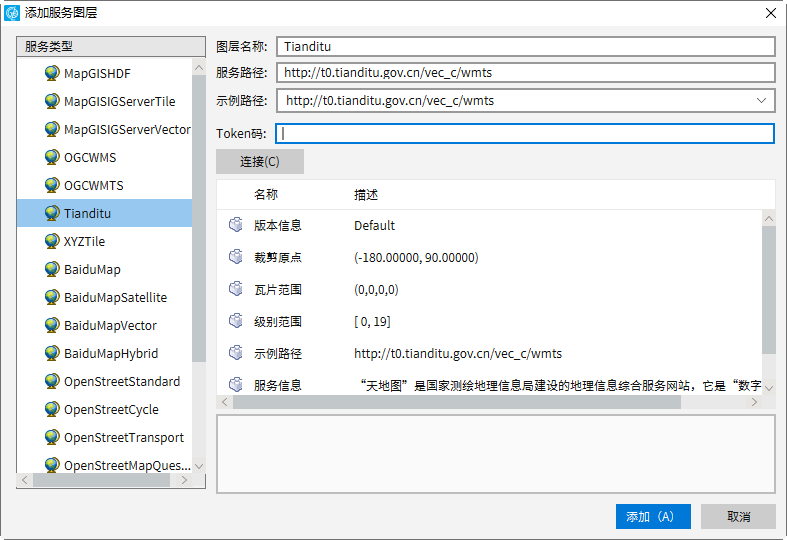This screenshot has width=787, height=540.
Task: Click the globe icon beside OpenStreetTransport
Action: point(52,437)
